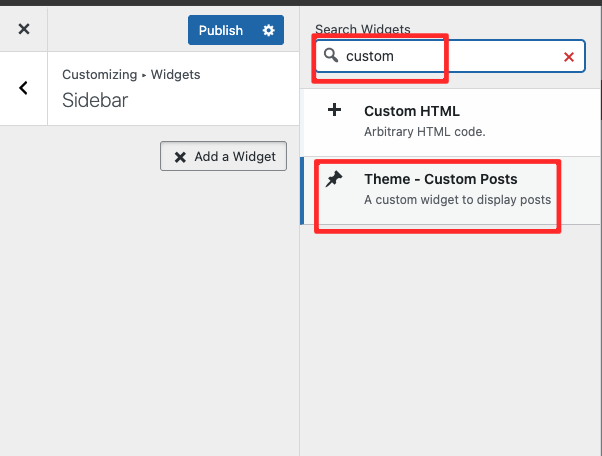Click the pin icon beside Theme - Custom Posts
The image size is (602, 456).
pos(335,179)
